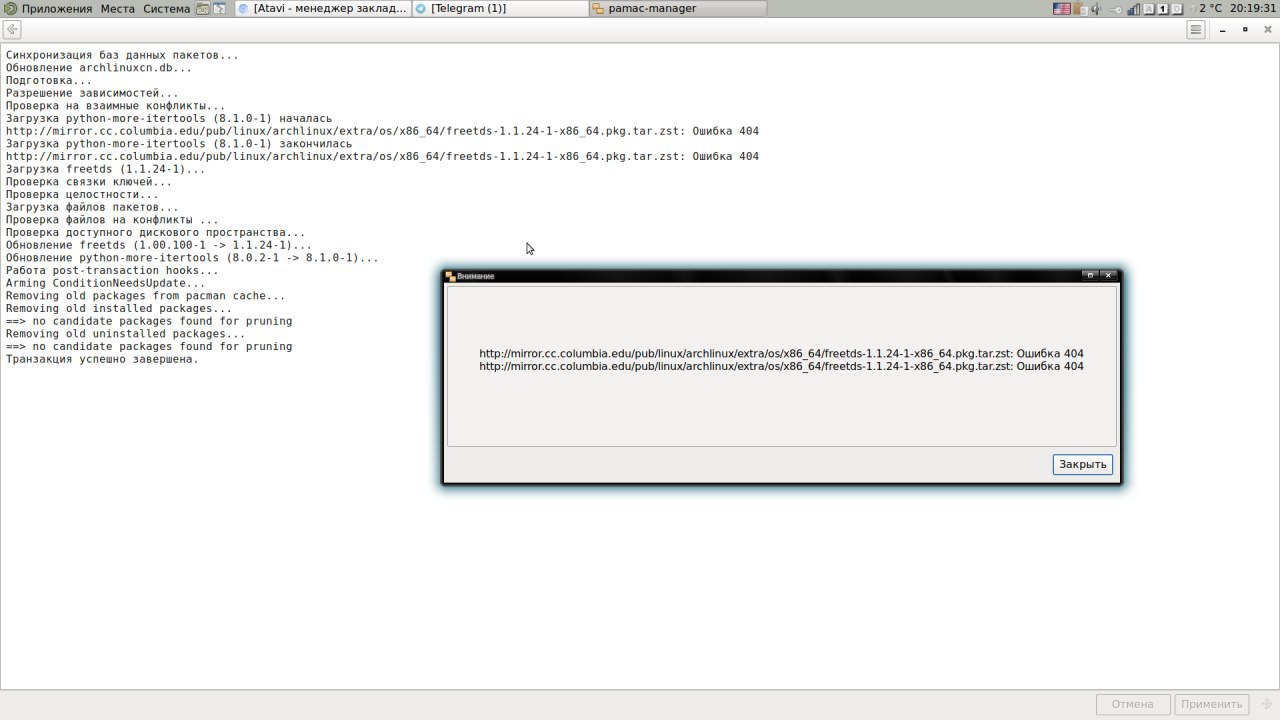Viewport: 1280px width, 720px height.
Task: Open the network signal tray icon
Action: 1133,9
